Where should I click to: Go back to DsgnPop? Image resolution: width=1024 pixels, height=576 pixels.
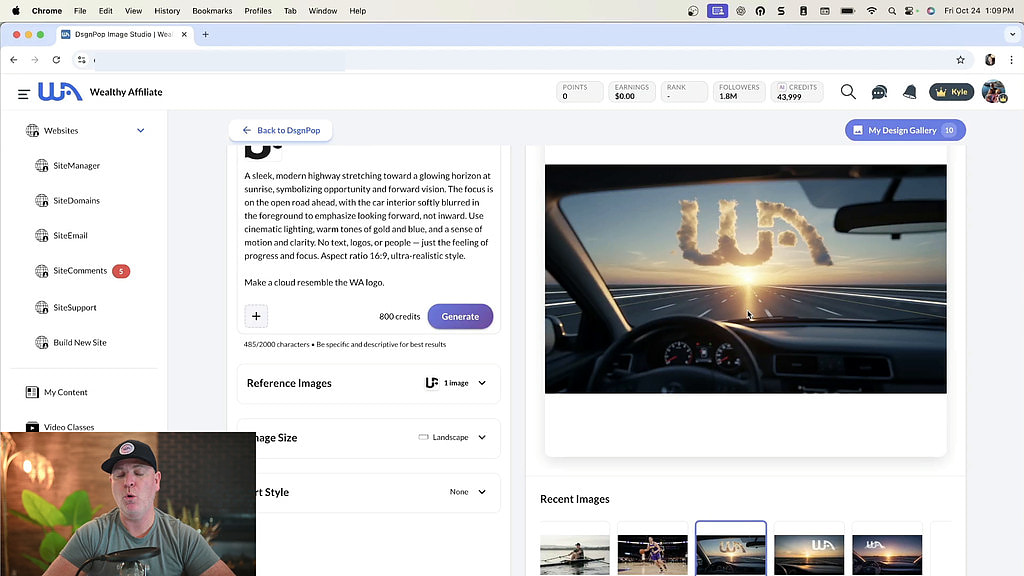(280, 131)
